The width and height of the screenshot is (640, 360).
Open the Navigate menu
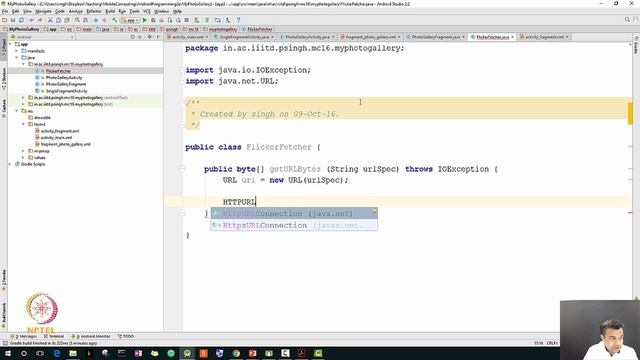click(43, 11)
